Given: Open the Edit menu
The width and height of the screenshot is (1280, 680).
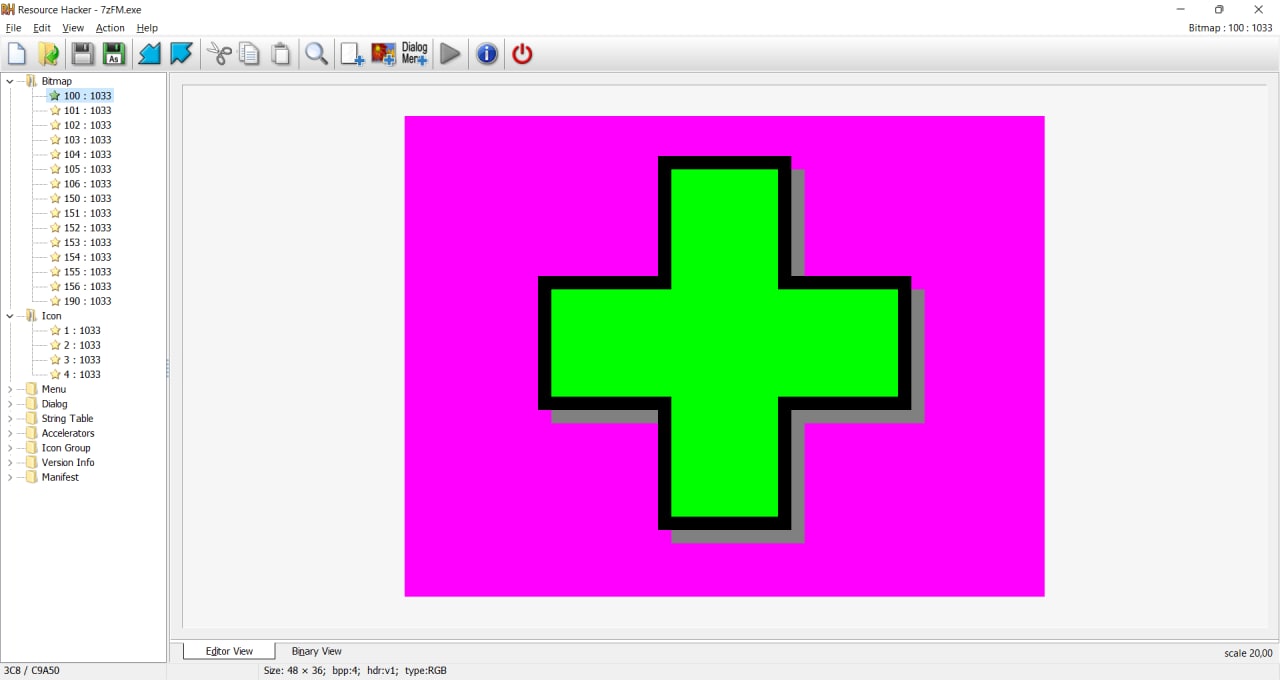Looking at the screenshot, I should click(x=42, y=28).
